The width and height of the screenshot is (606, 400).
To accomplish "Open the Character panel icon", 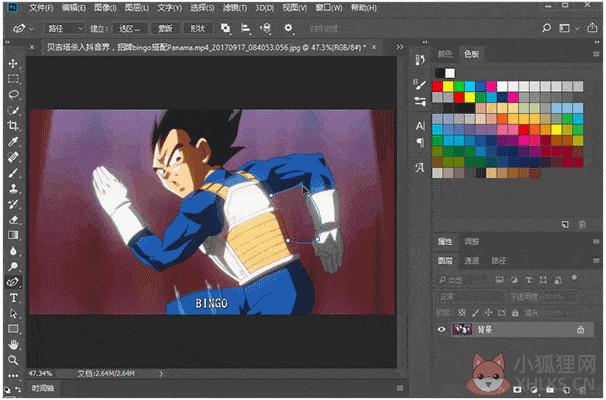I will click(420, 126).
